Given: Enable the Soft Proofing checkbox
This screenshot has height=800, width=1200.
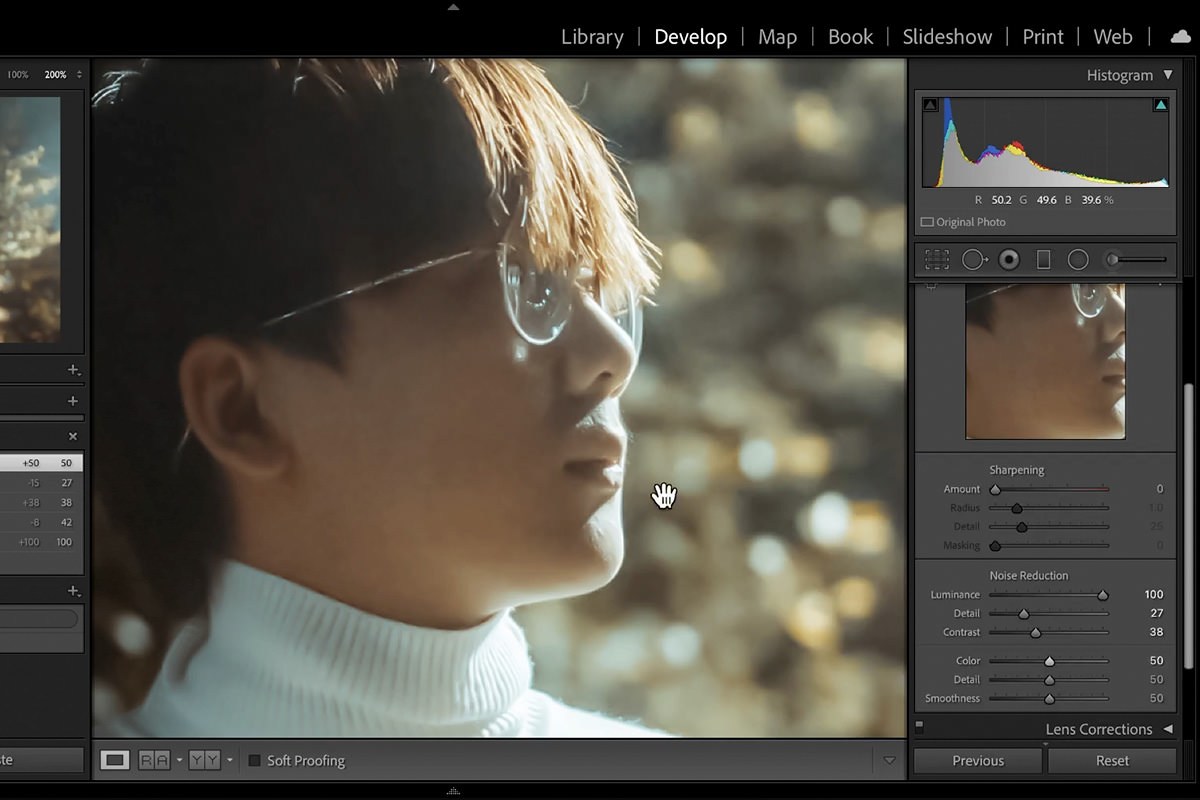Looking at the screenshot, I should click(254, 761).
